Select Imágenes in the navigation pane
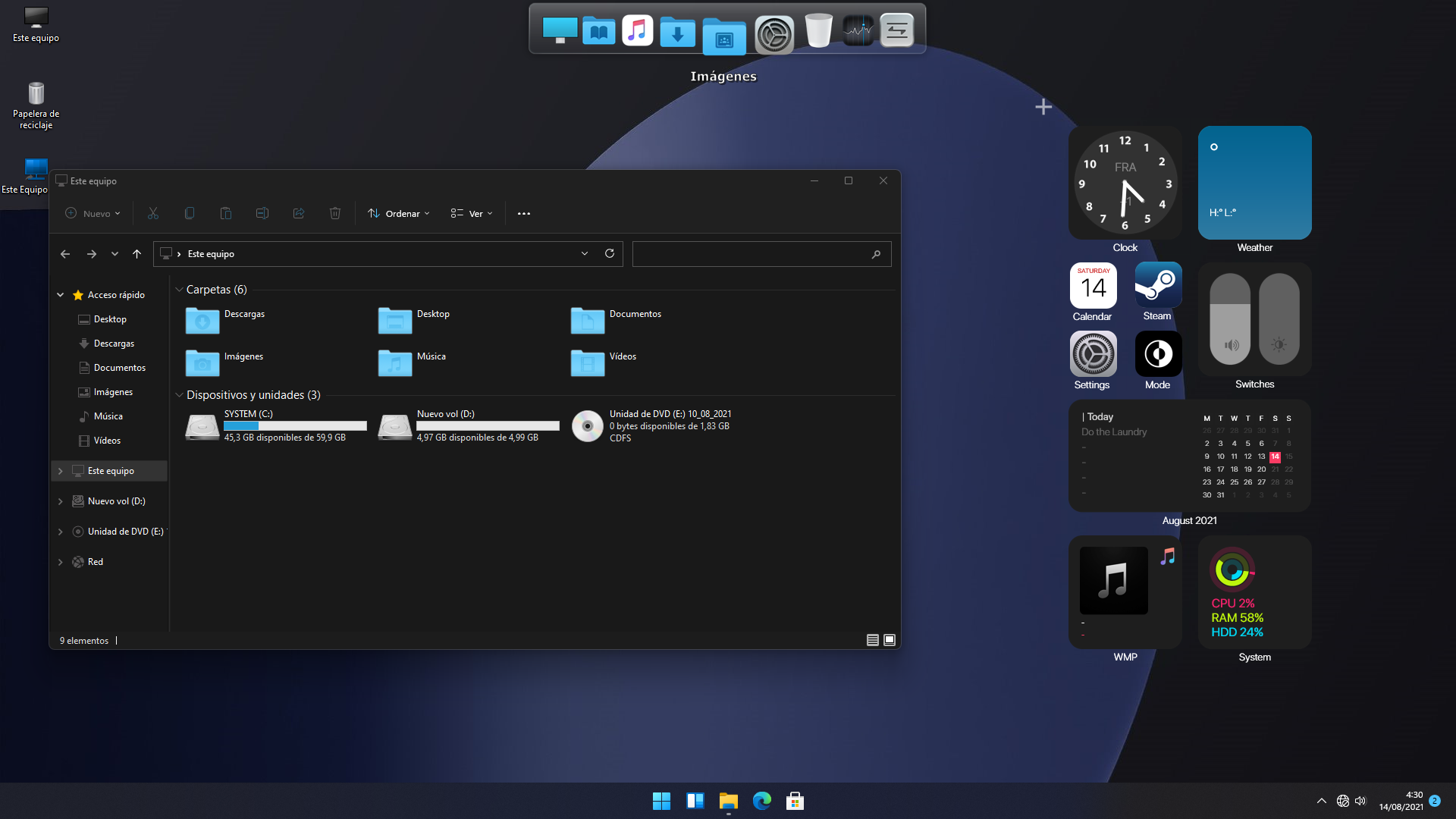Image resolution: width=1456 pixels, height=819 pixels. (x=113, y=392)
